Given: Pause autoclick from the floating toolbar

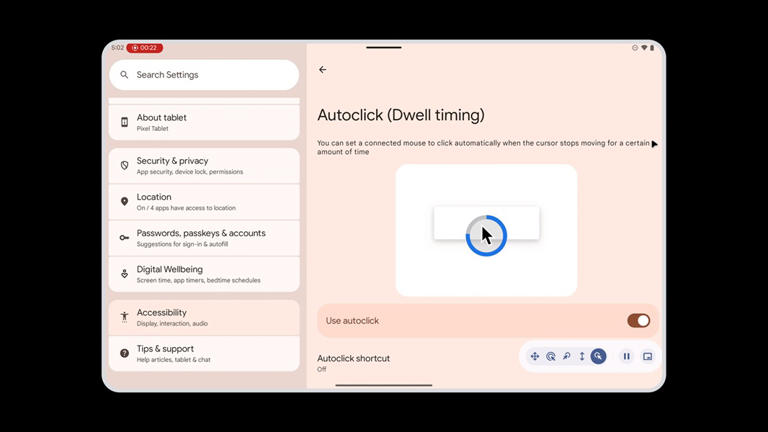Looking at the screenshot, I should point(627,356).
